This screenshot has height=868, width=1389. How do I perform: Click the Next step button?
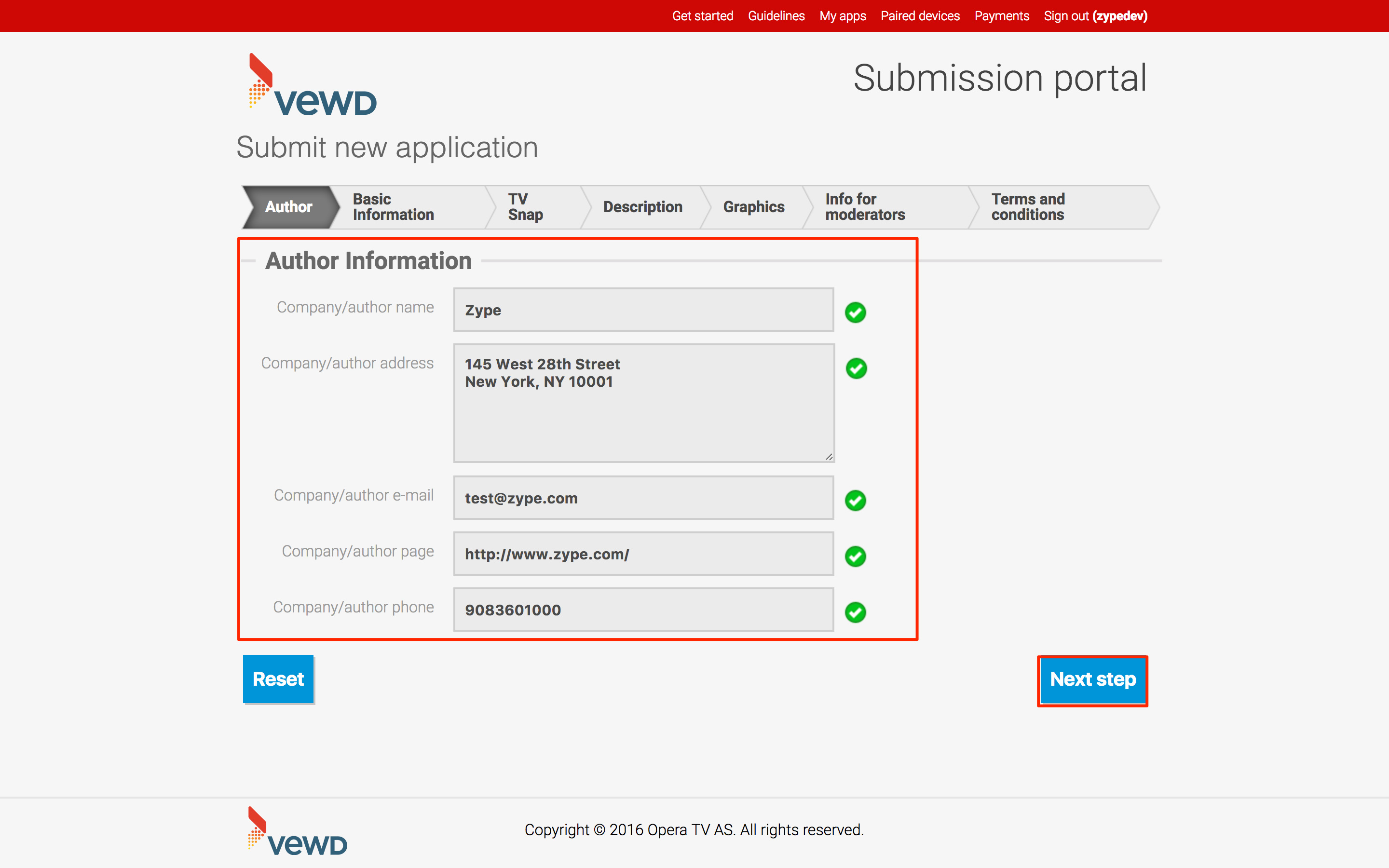click(x=1092, y=680)
